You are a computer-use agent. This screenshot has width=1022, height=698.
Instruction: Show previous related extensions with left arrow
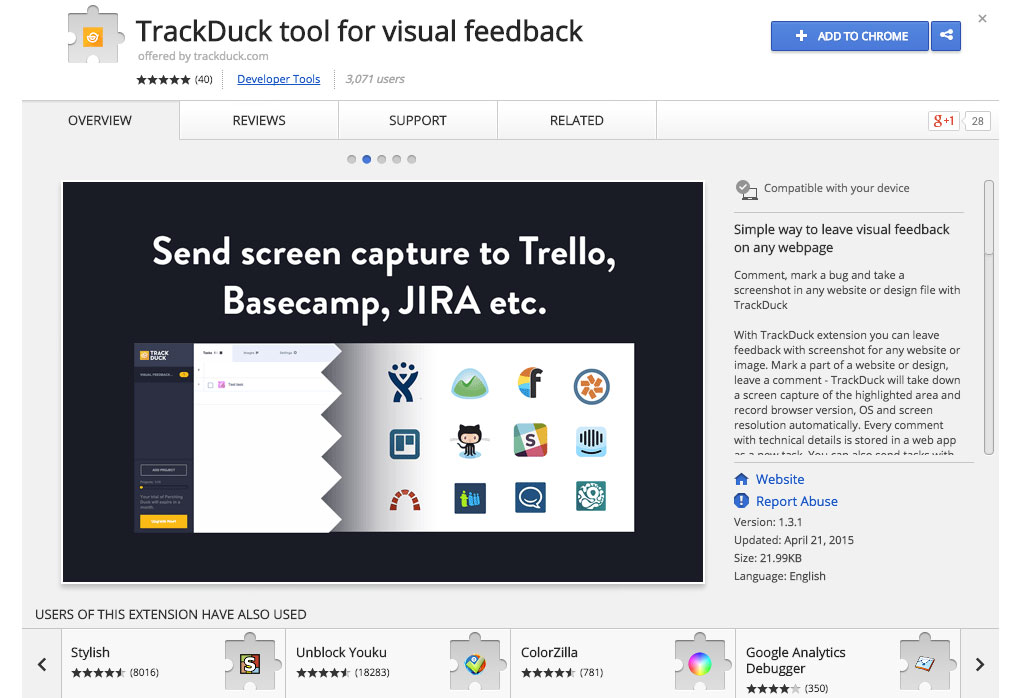(x=42, y=664)
